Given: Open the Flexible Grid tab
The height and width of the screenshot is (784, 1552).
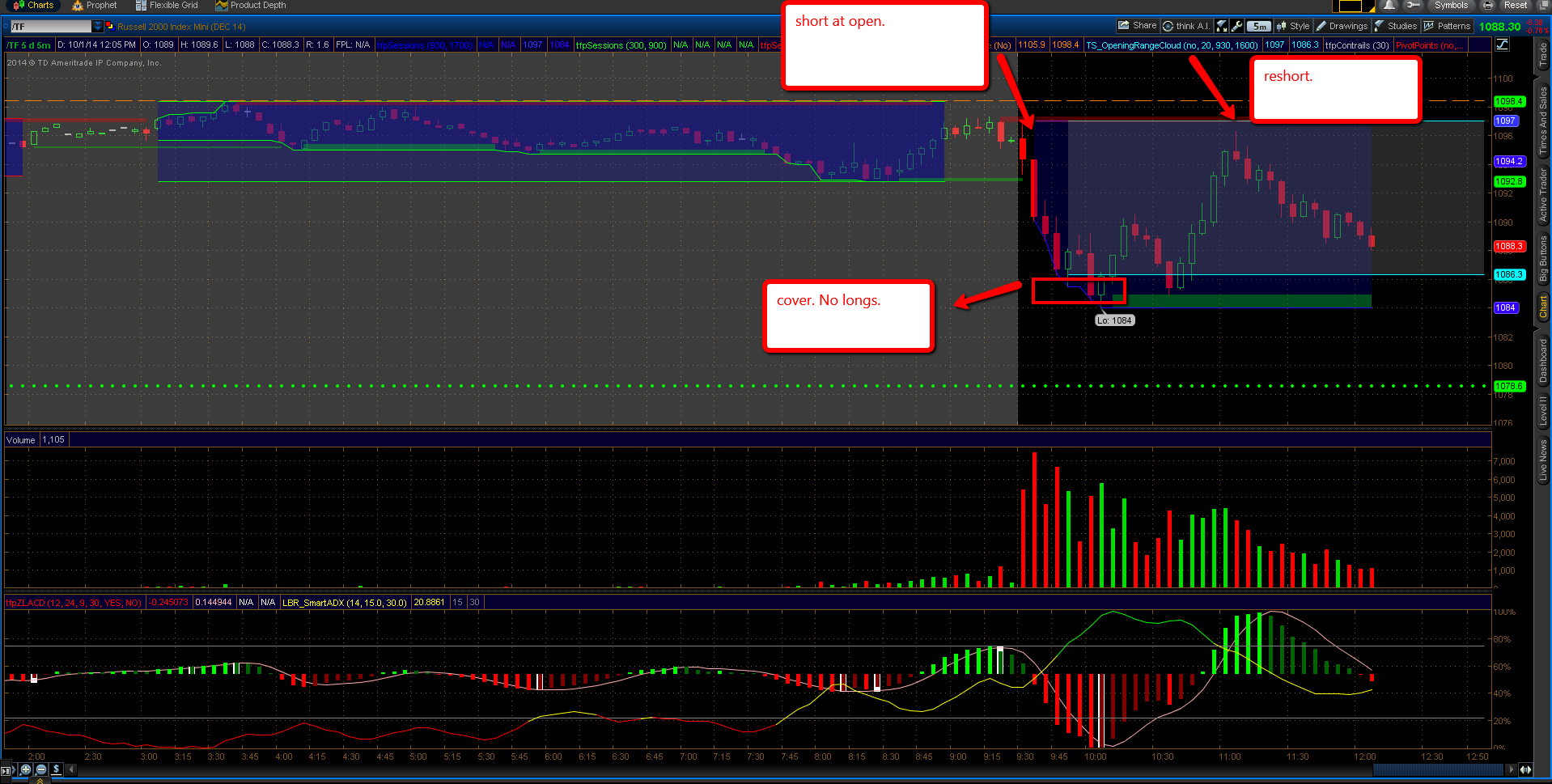Looking at the screenshot, I should coord(167,5).
